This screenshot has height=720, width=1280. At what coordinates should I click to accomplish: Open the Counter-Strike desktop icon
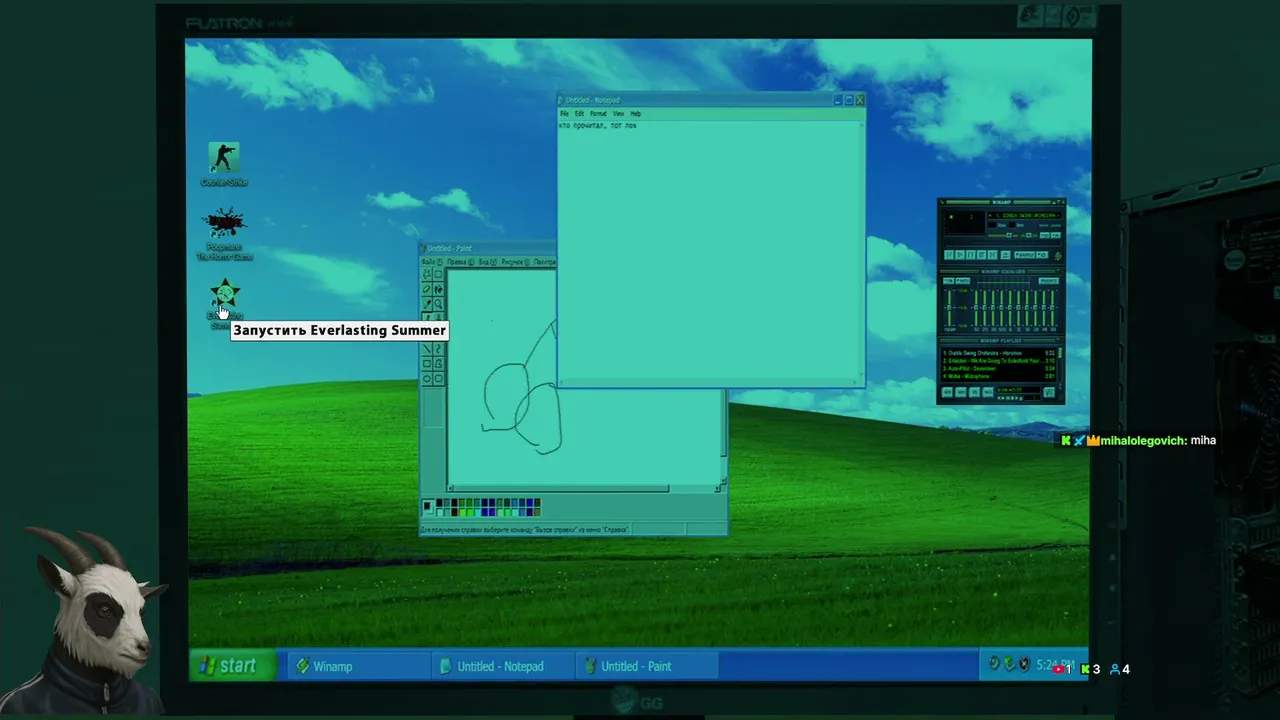[x=224, y=164]
